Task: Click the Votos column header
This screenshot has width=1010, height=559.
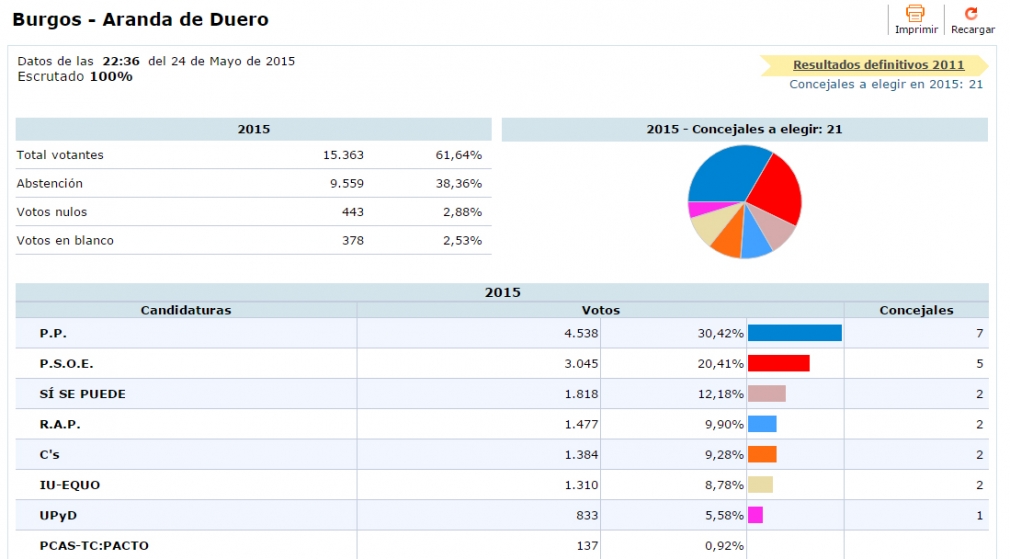Action: (600, 310)
